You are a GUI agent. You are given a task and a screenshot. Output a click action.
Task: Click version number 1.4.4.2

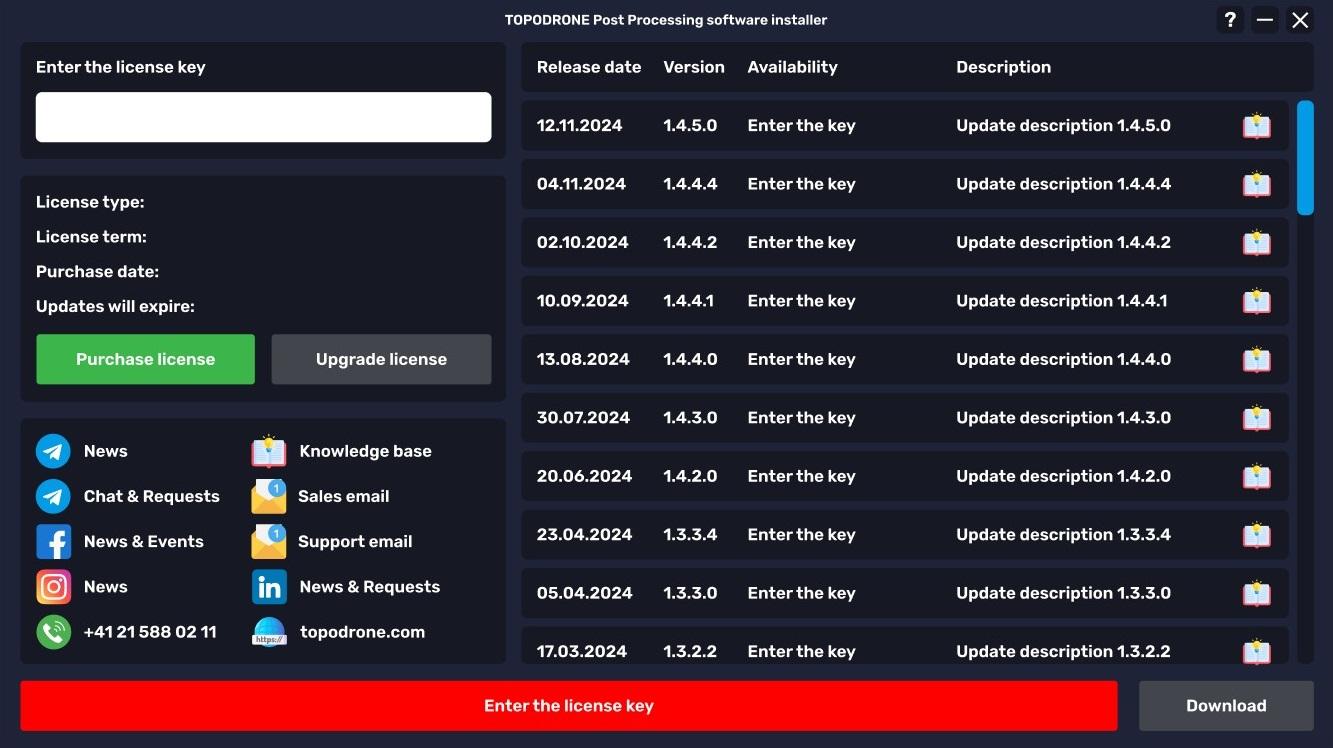(x=690, y=242)
